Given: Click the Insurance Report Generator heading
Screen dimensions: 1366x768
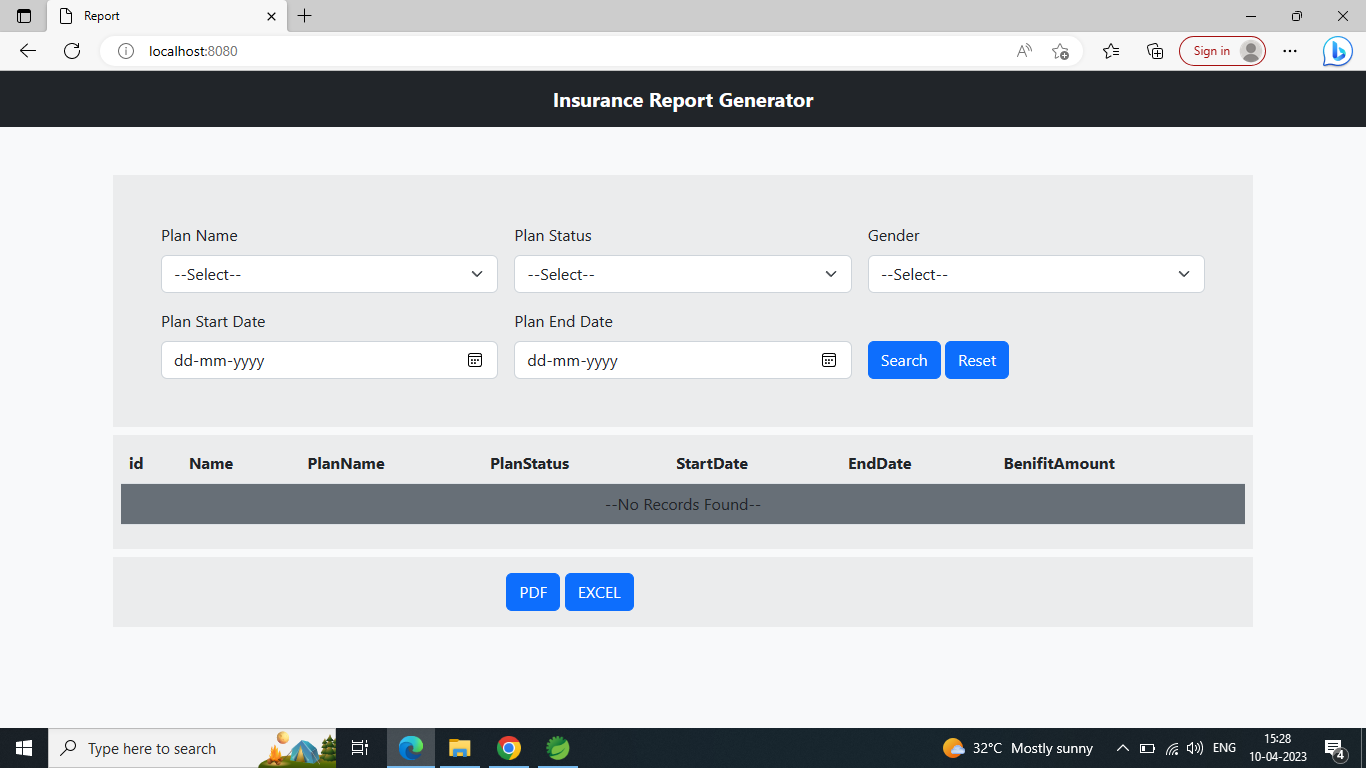Looking at the screenshot, I should pyautogui.click(x=683, y=100).
